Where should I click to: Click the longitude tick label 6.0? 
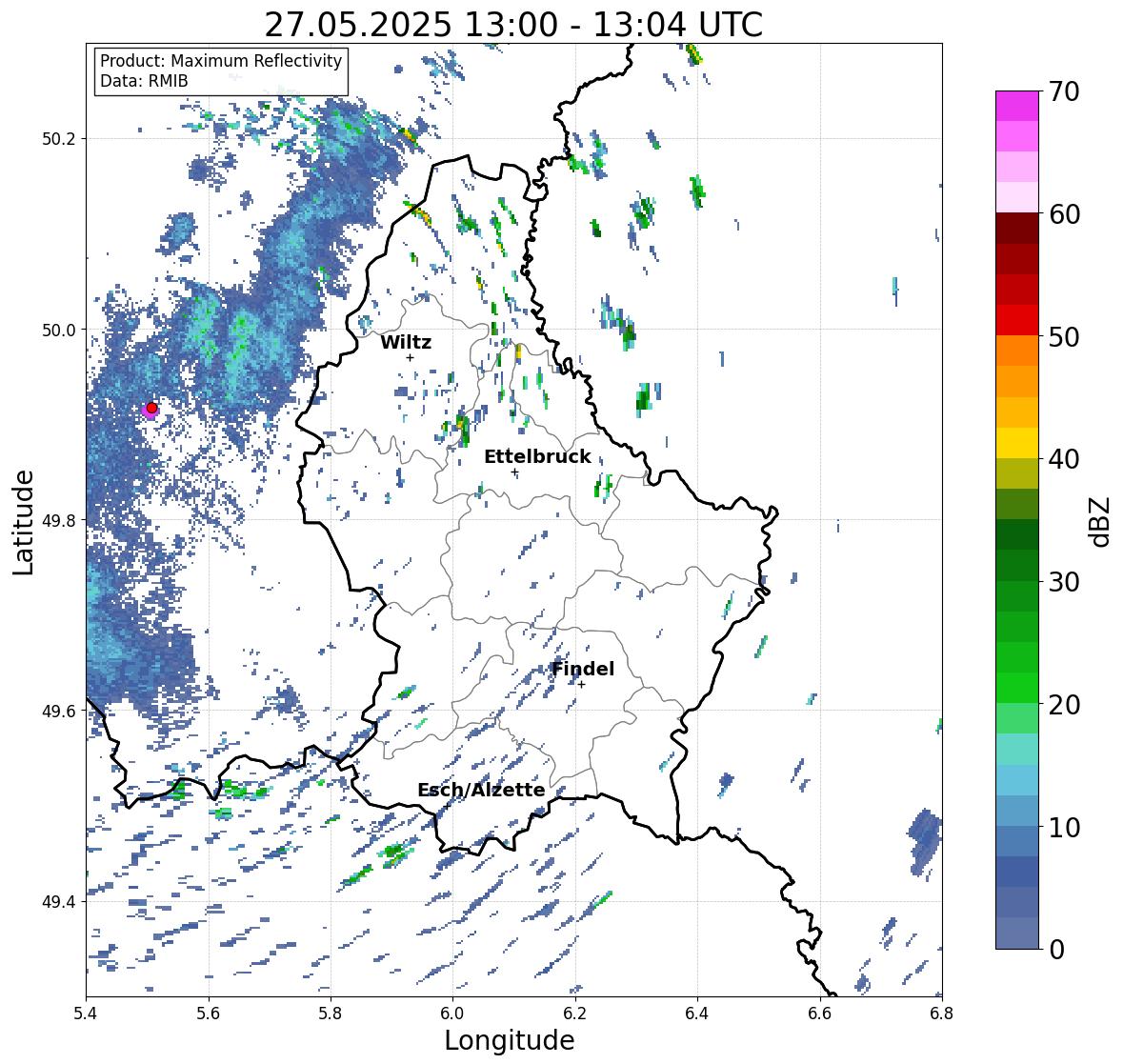(452, 1014)
